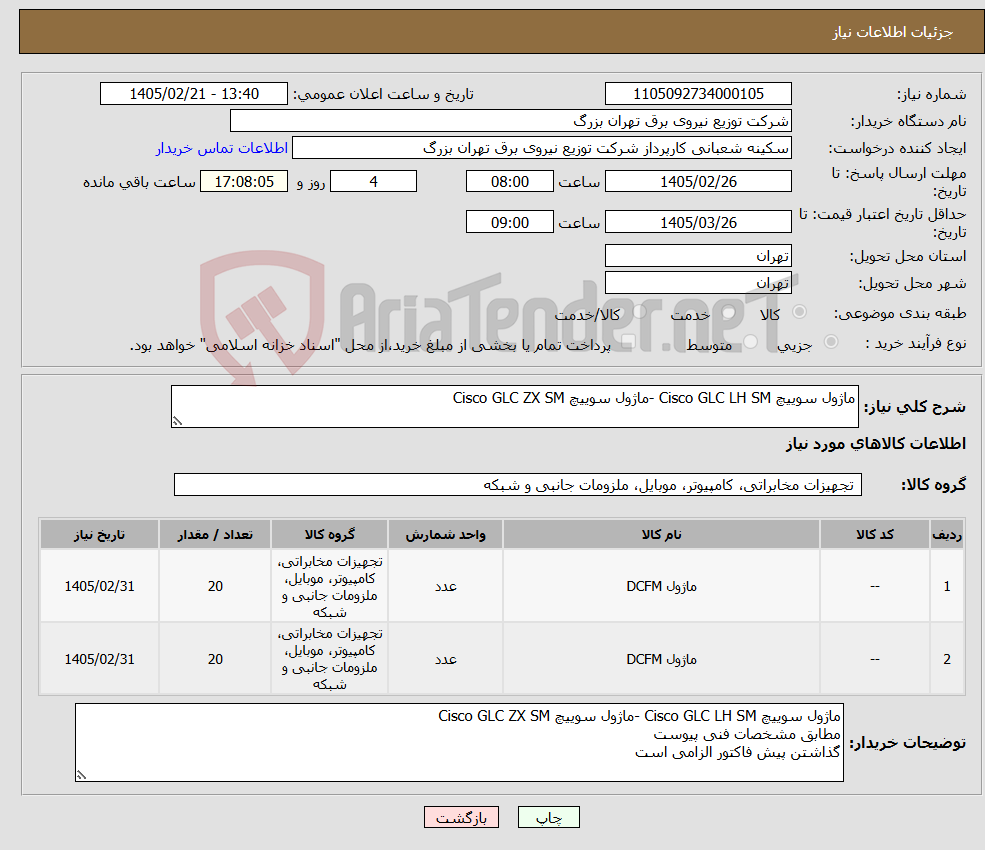Select the کالا radio button
This screenshot has width=985, height=850.
[799, 312]
